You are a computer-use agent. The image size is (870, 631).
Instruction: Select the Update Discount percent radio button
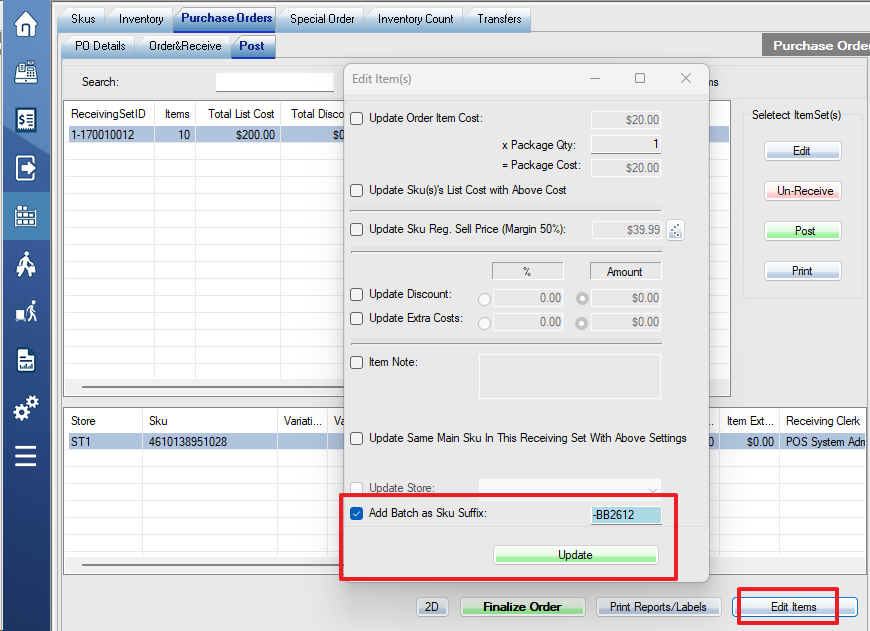(x=486, y=298)
